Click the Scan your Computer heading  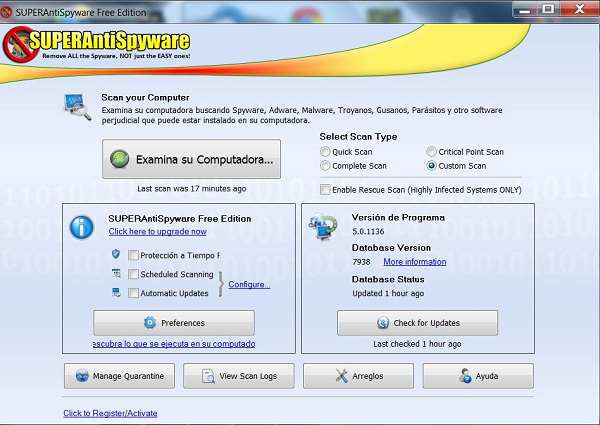(145, 98)
